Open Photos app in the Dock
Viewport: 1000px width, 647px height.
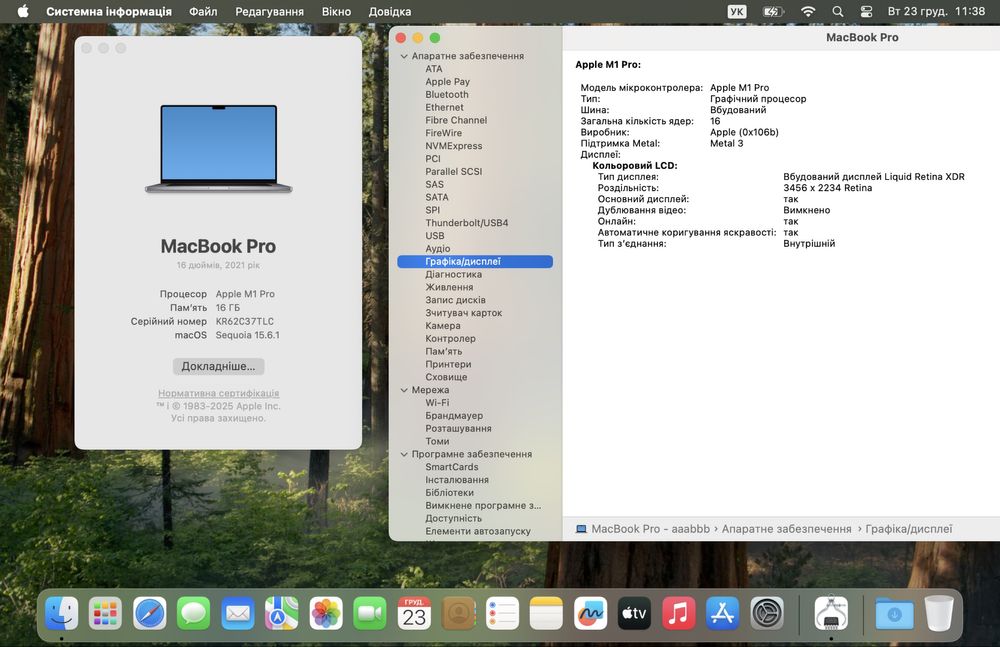coord(326,614)
